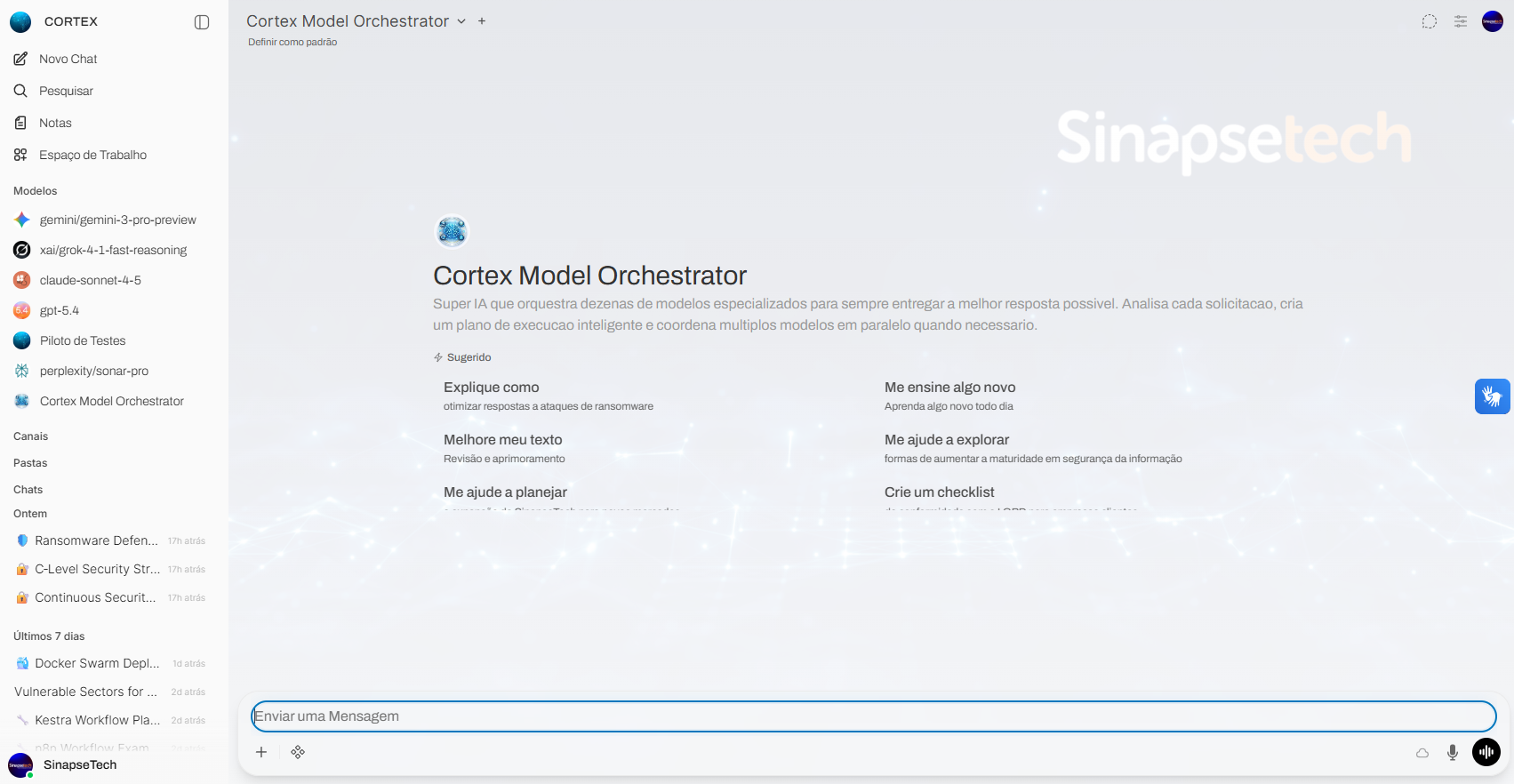This screenshot has height=784, width=1514.
Task: Start voice dictation with the microphone icon
Action: pos(1452,753)
